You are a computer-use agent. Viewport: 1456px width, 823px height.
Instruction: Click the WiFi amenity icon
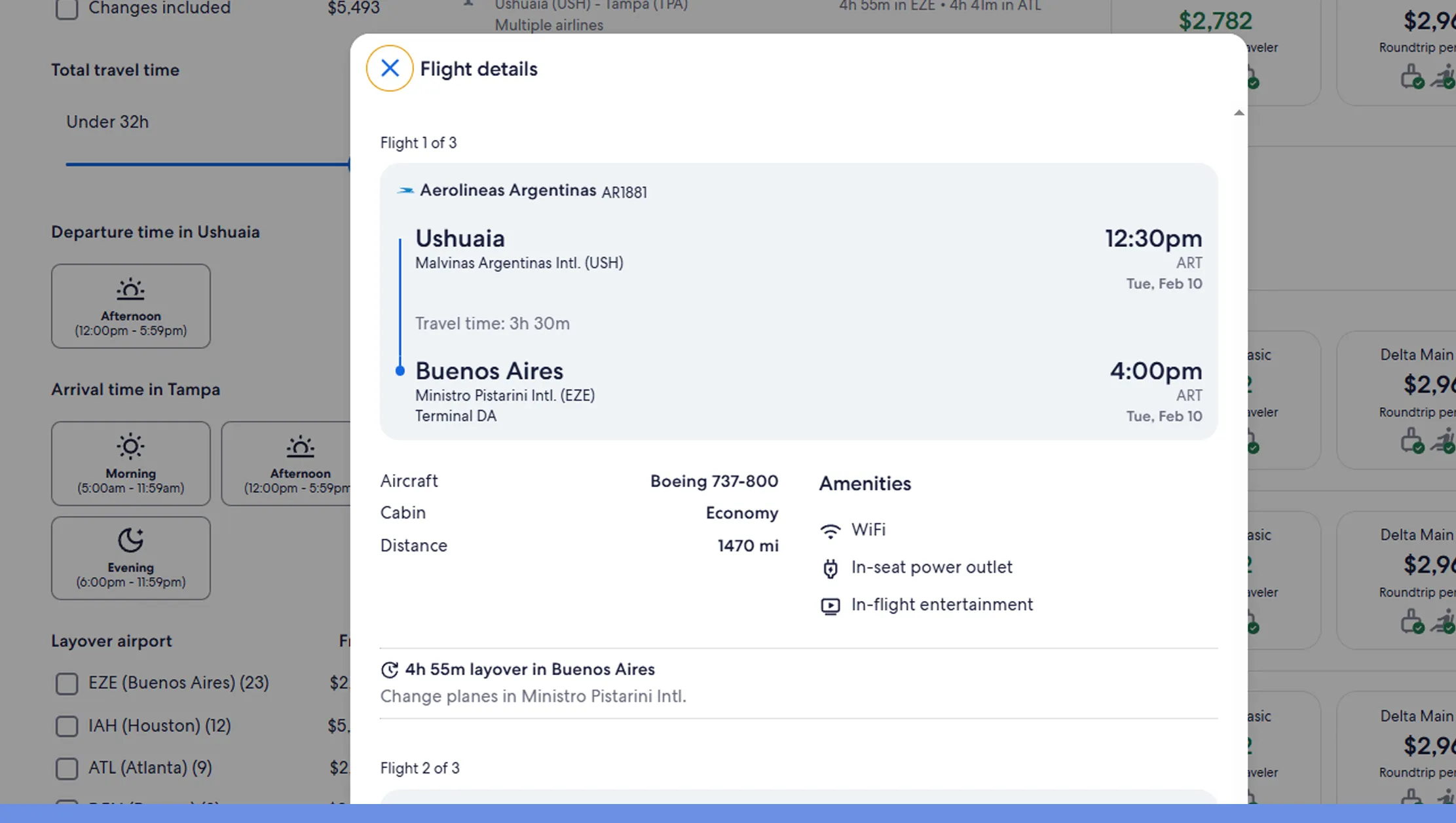(x=831, y=530)
